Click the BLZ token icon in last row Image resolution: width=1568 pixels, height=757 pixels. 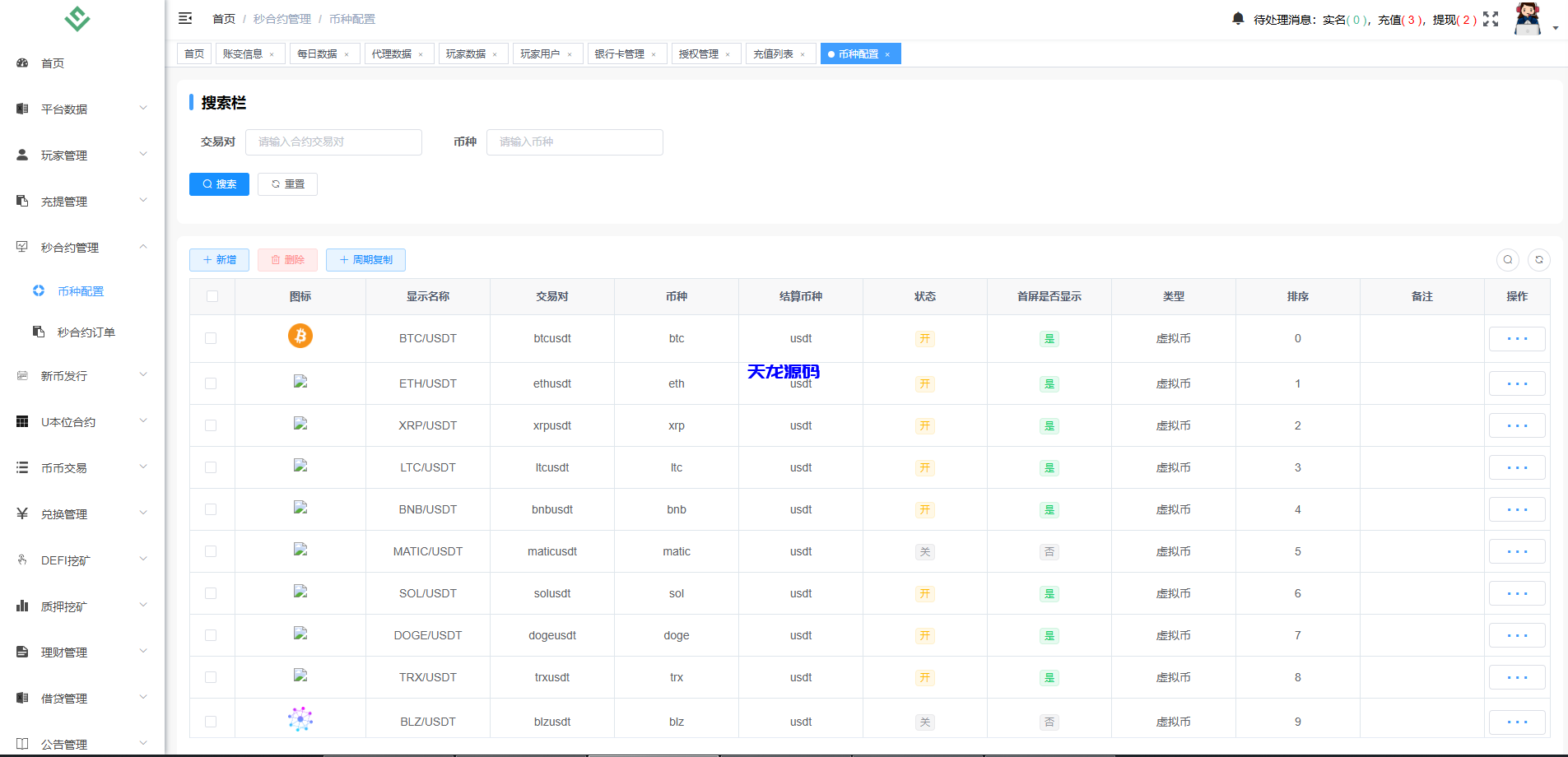300,718
